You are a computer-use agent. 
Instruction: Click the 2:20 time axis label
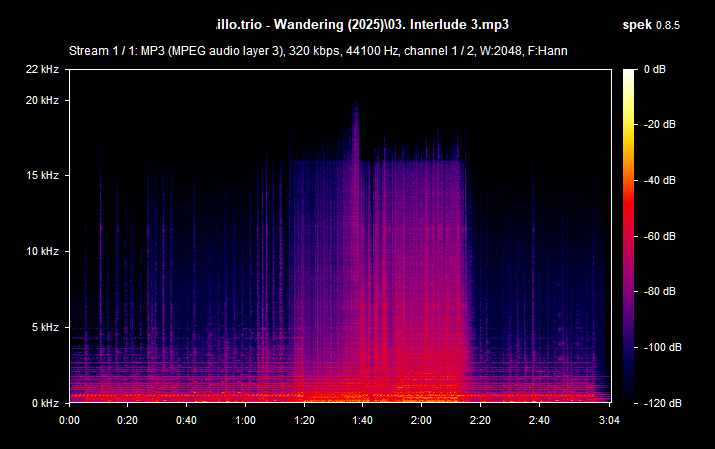(480, 420)
